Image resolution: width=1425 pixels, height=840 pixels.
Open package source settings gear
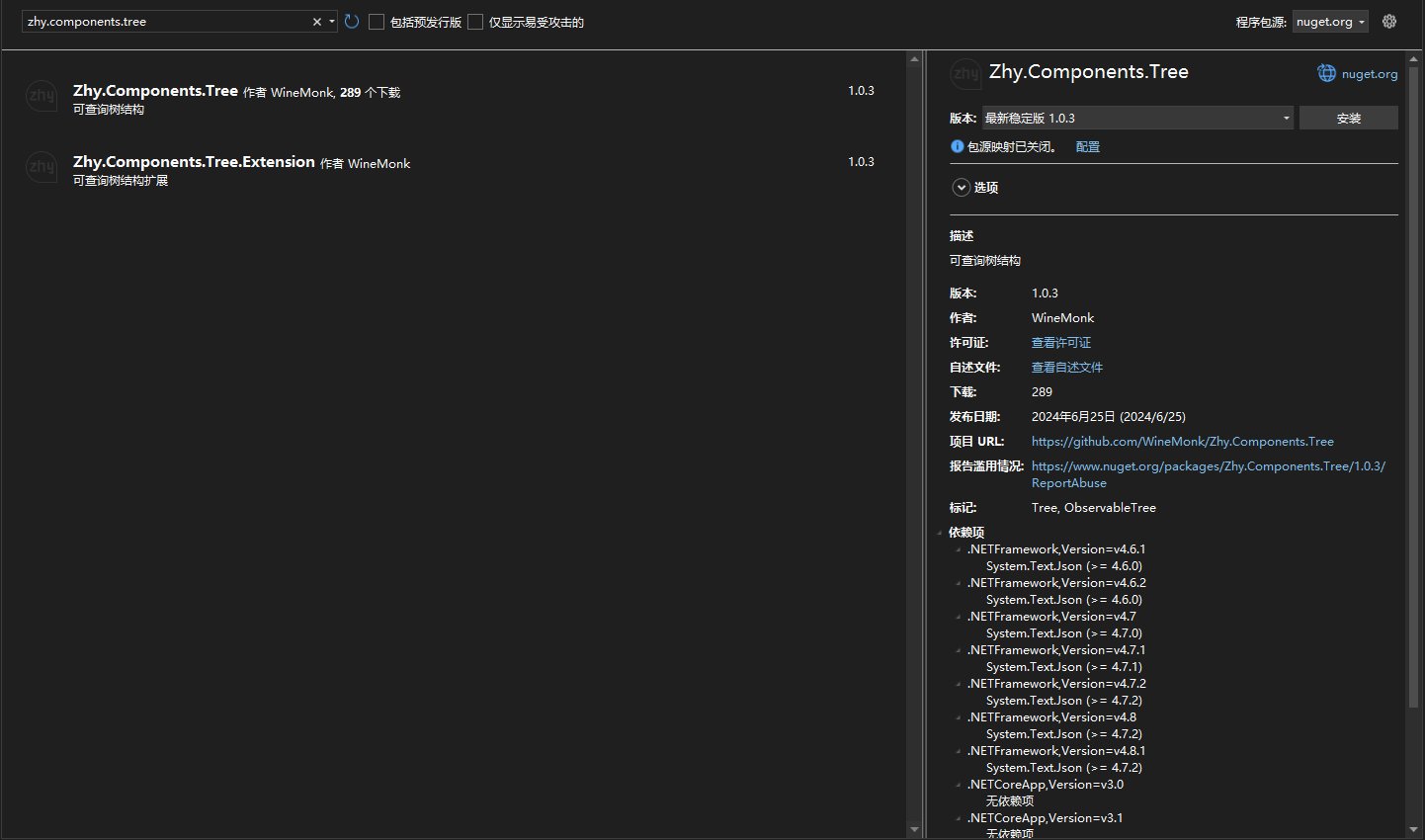[1389, 22]
